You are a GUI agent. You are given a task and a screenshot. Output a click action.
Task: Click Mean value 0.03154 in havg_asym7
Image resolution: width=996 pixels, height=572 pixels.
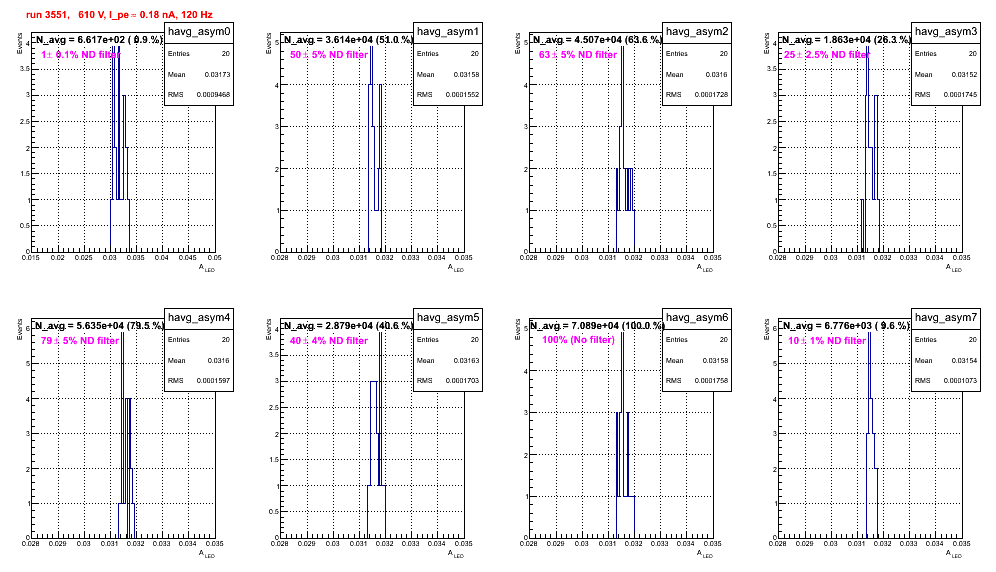[x=964, y=360]
